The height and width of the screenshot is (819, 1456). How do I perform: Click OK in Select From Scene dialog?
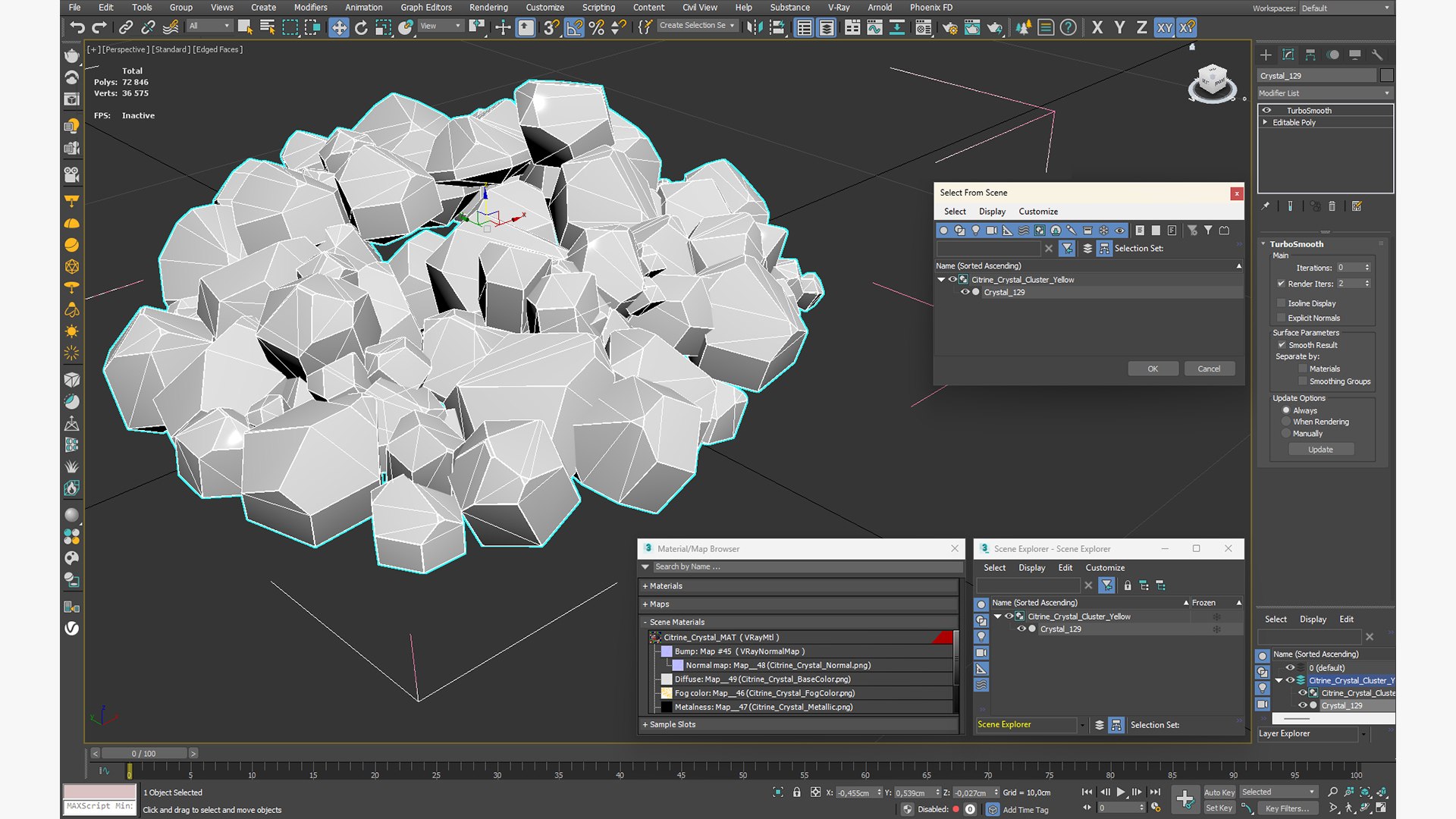pyautogui.click(x=1153, y=369)
